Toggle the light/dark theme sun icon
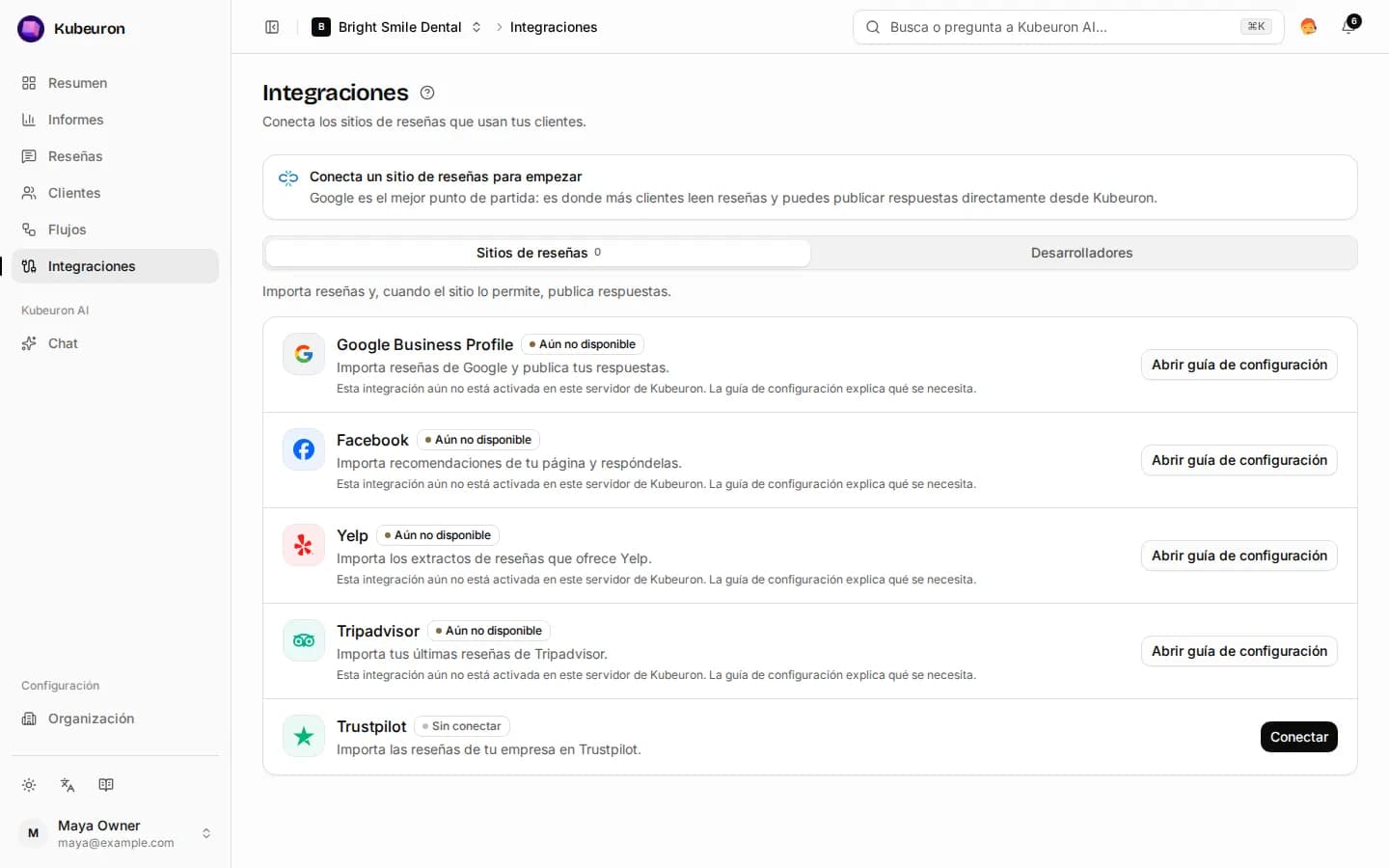This screenshot has width=1389, height=868. (x=29, y=785)
